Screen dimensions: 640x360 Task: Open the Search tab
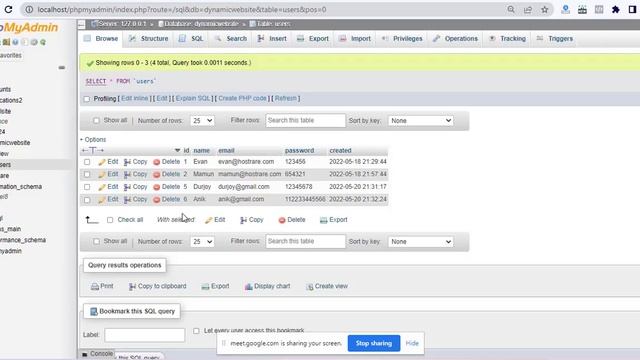[231, 38]
